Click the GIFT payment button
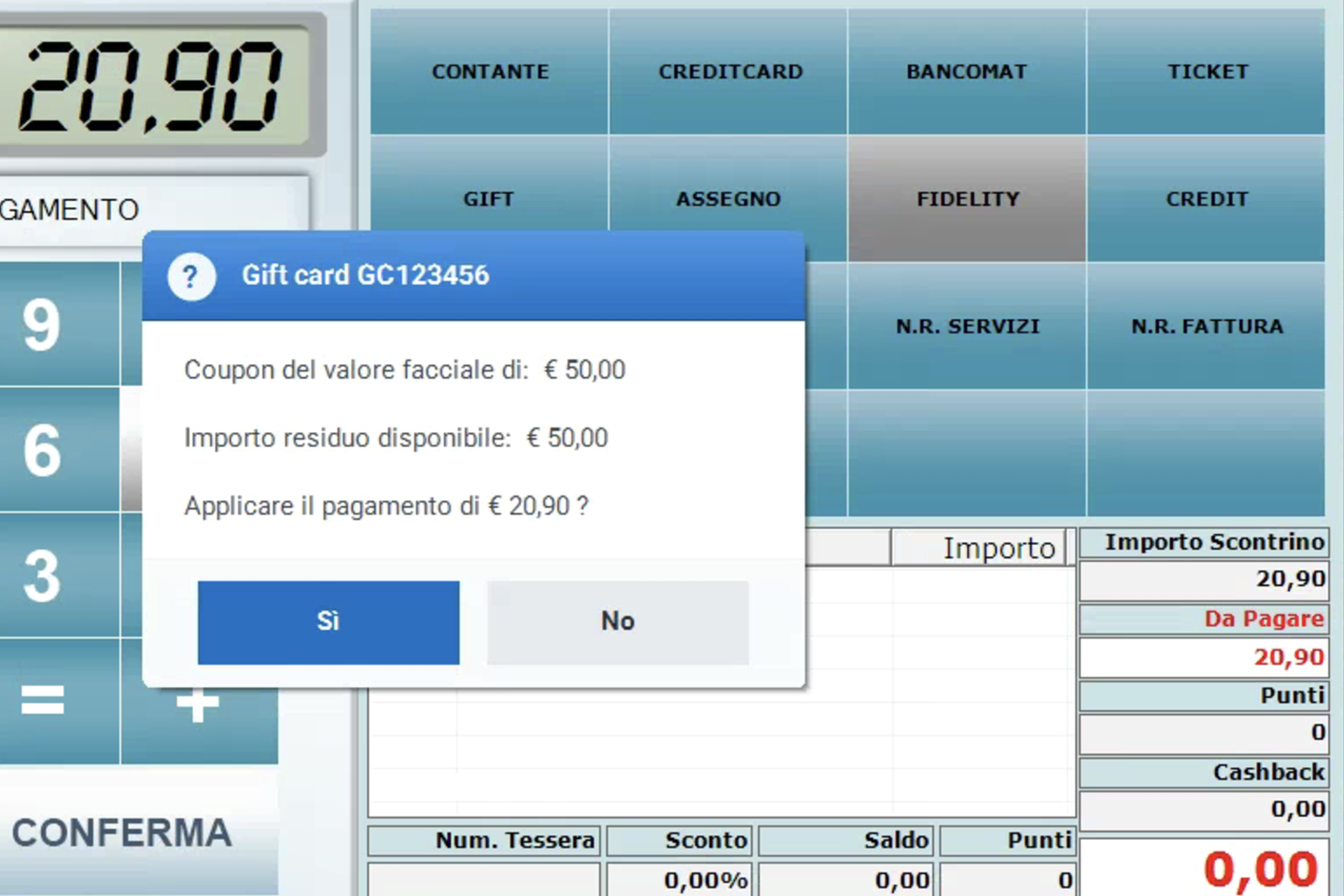1344x896 pixels. click(x=490, y=185)
